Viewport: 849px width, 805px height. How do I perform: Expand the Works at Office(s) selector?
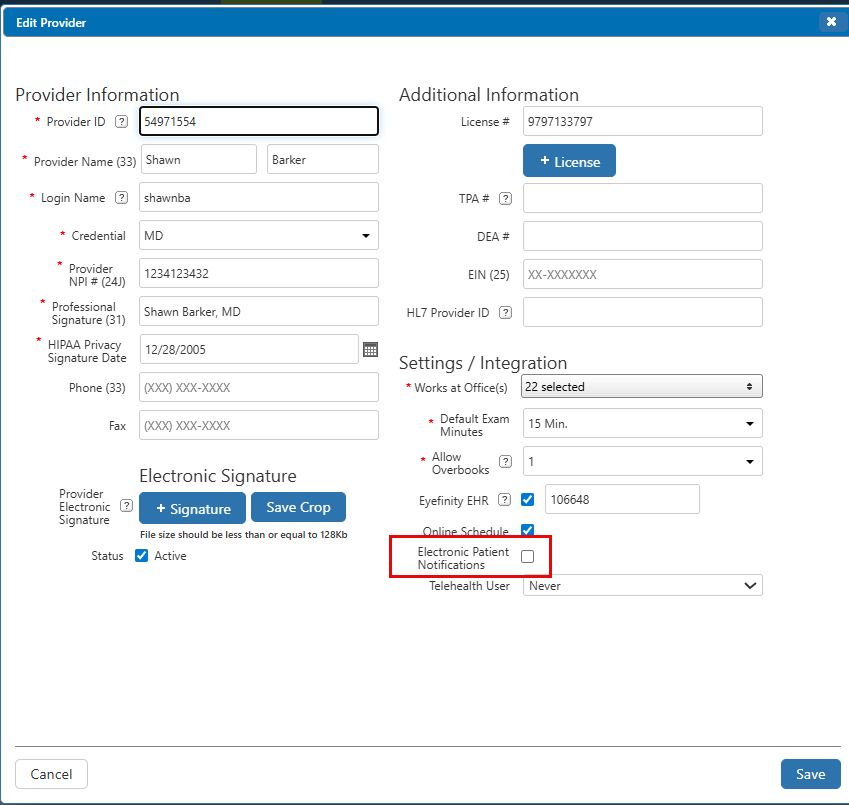pos(642,386)
